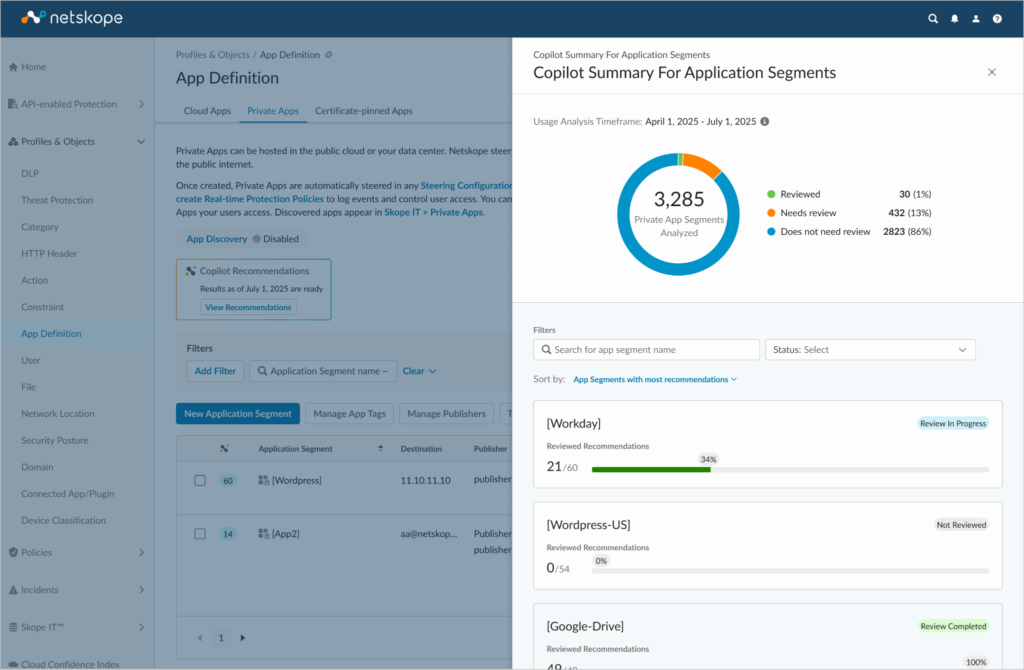This screenshot has width=1024, height=670.
Task: Open the notifications bell
Action: tap(954, 19)
